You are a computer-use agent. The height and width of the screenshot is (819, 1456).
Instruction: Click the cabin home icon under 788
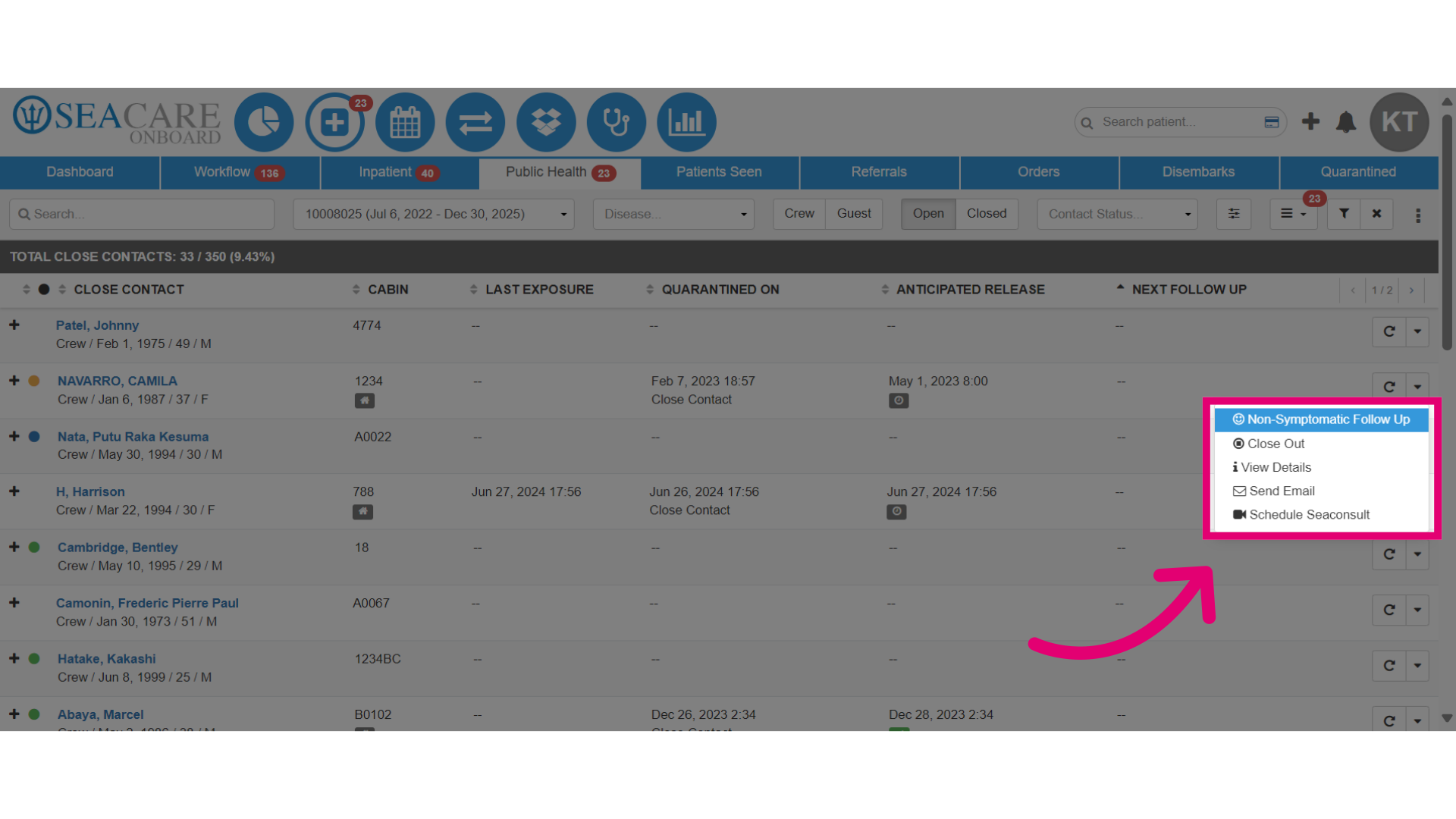pos(362,512)
